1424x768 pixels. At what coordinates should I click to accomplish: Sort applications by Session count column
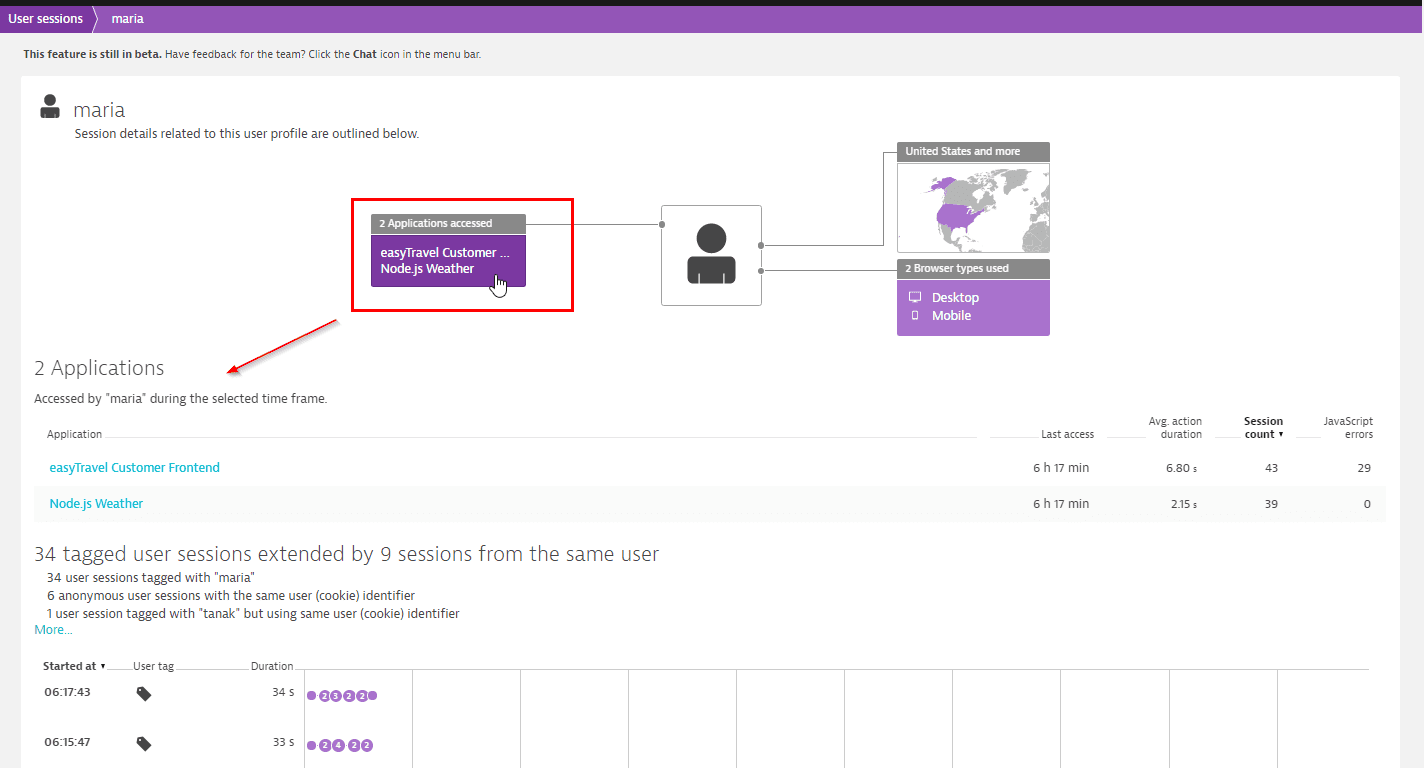coord(1263,428)
